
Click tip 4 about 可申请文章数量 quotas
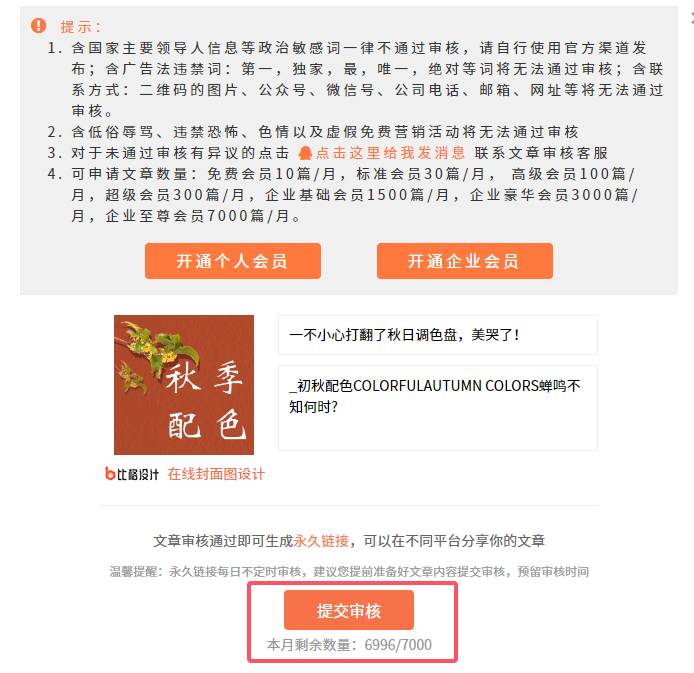343,195
